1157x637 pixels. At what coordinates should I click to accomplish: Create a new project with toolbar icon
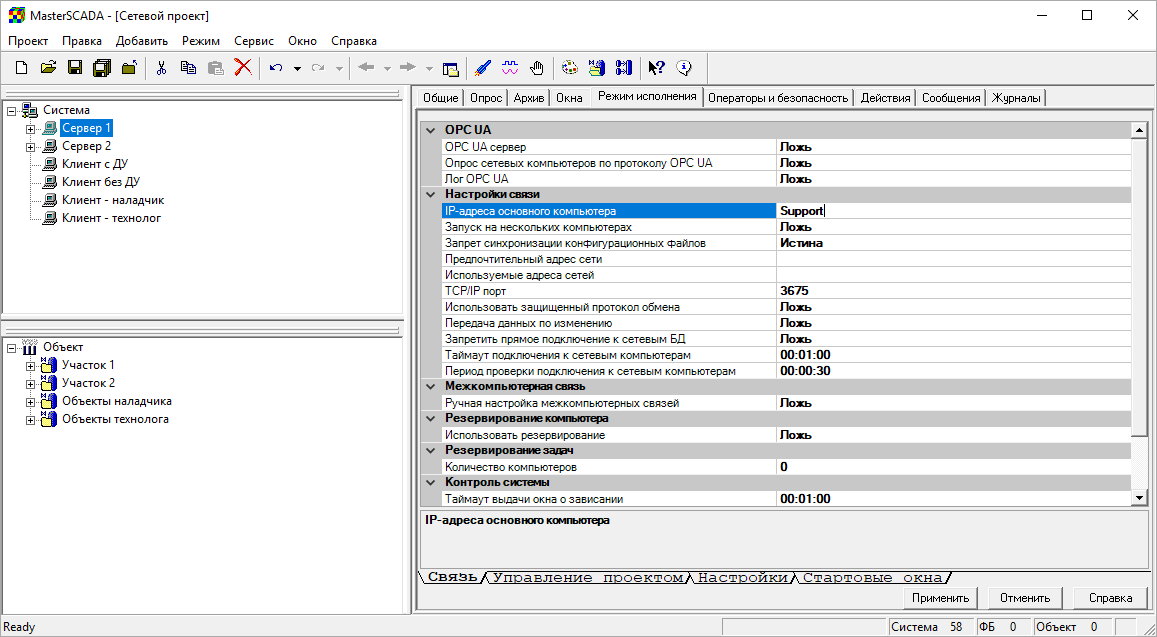[x=21, y=68]
